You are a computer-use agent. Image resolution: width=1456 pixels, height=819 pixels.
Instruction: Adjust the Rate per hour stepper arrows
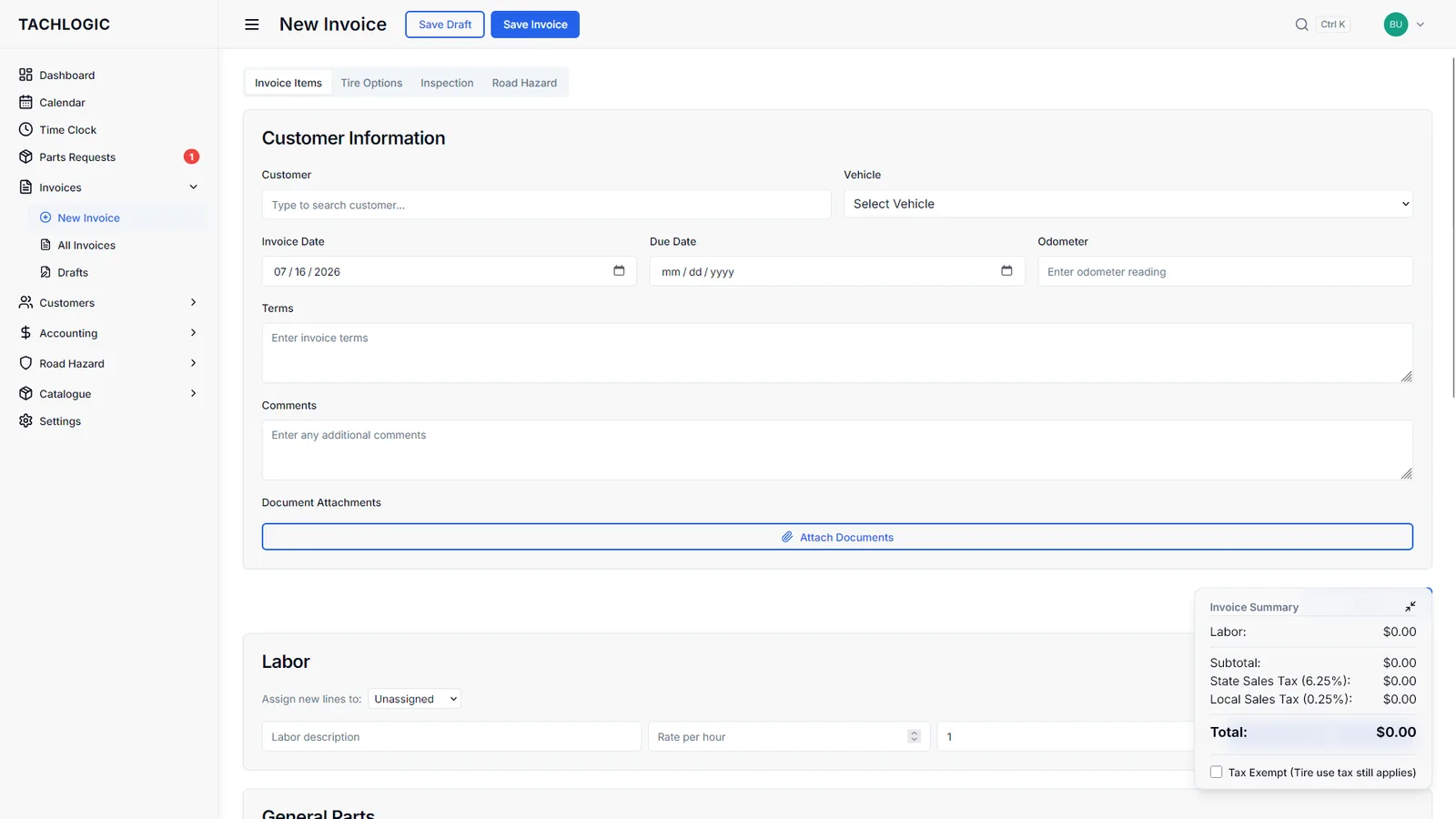pyautogui.click(x=914, y=736)
